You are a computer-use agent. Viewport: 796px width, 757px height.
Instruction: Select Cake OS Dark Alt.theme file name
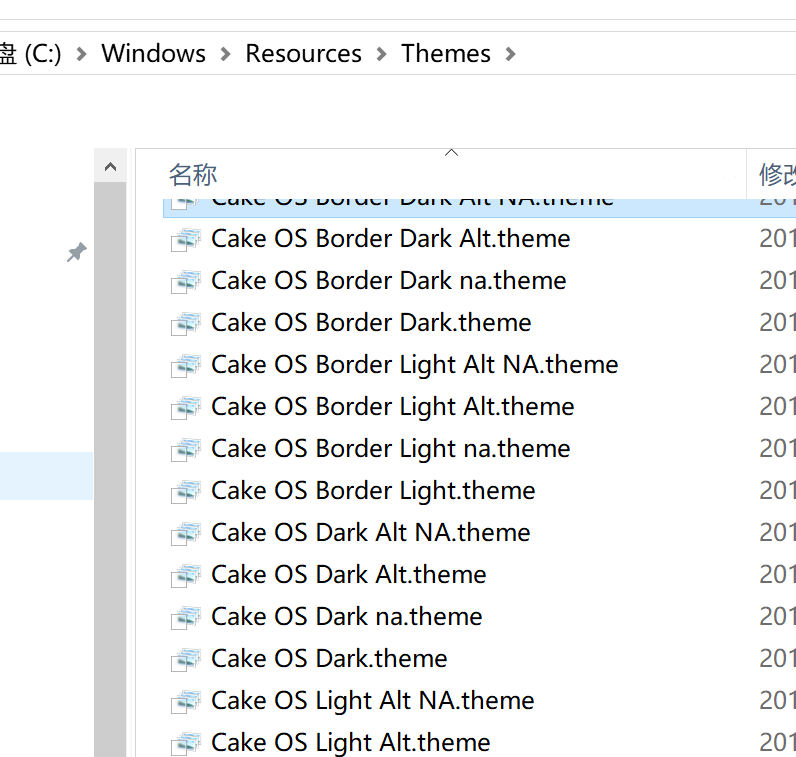tap(348, 575)
